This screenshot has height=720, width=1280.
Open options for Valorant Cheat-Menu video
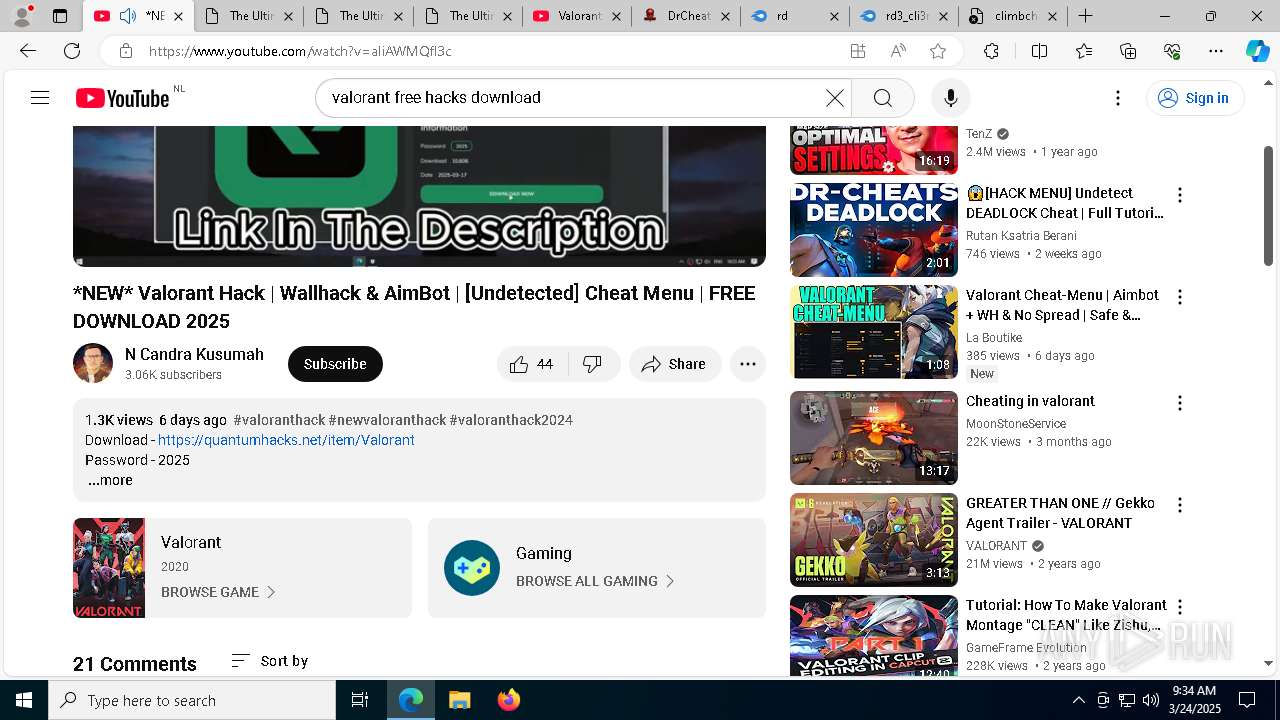coord(1180,297)
